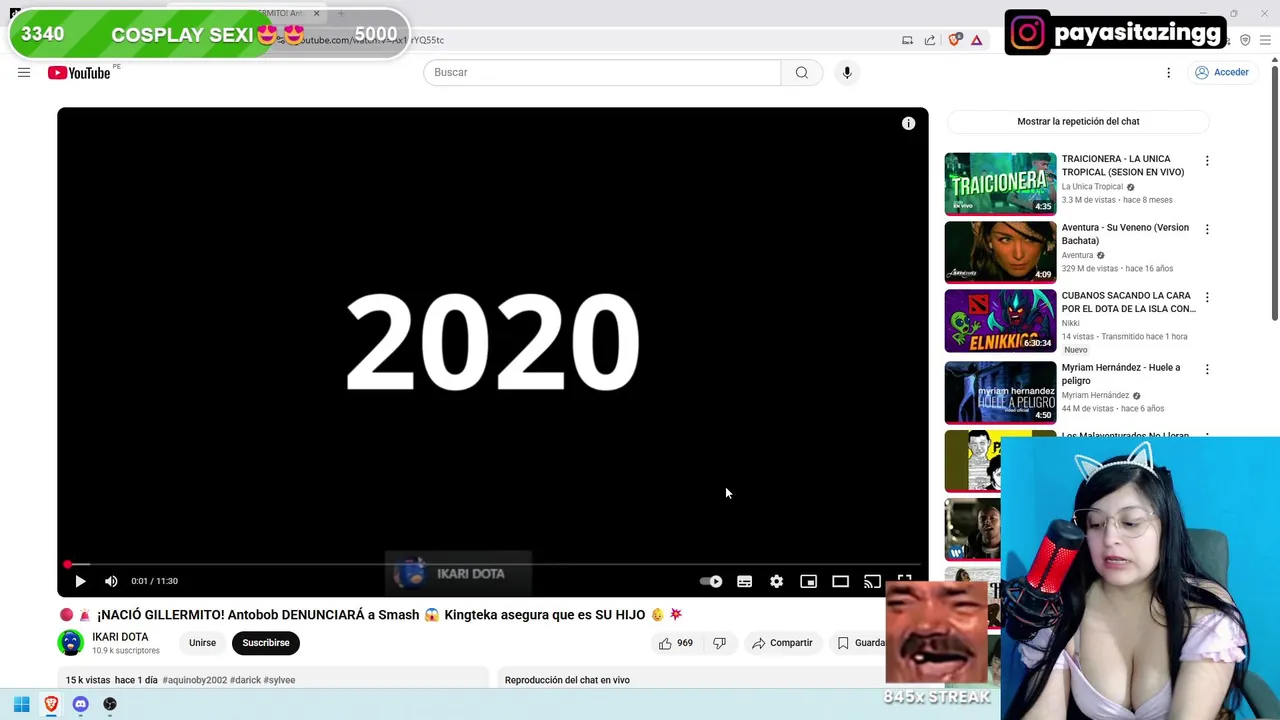This screenshot has width=1280, height=720.
Task: Click the search magnifier button
Action: [802, 72]
